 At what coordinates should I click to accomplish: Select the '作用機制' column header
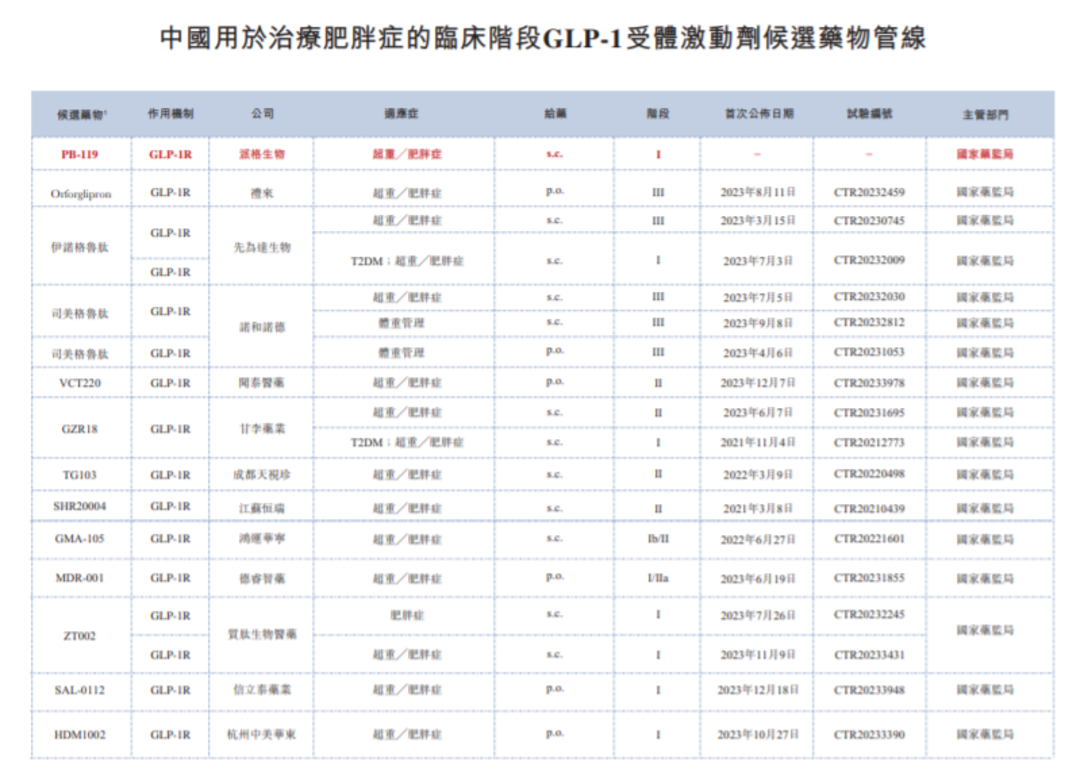(x=170, y=114)
